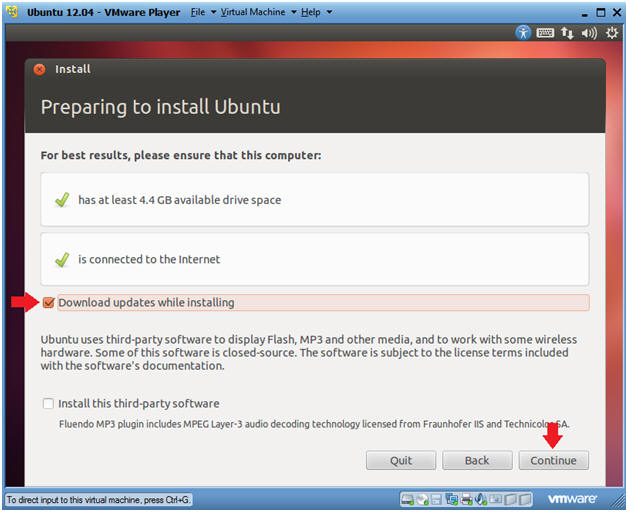Screen dimensions: 628x512
Task: Close the Install dialog with orange button
Action: pos(39,69)
